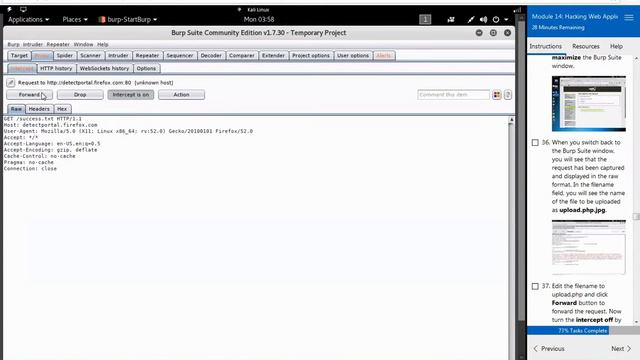Click the Comment this item field
The height and width of the screenshot is (360, 640).
tap(453, 95)
